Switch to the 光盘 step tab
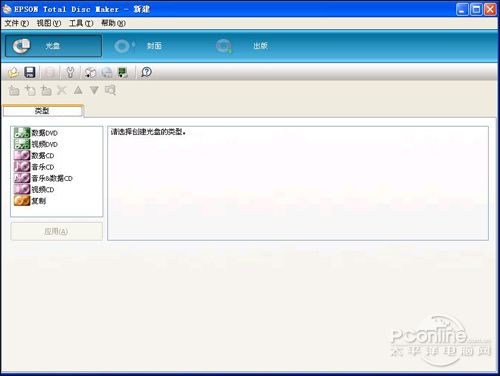Viewport: 500px width, 376px height. tap(53, 46)
